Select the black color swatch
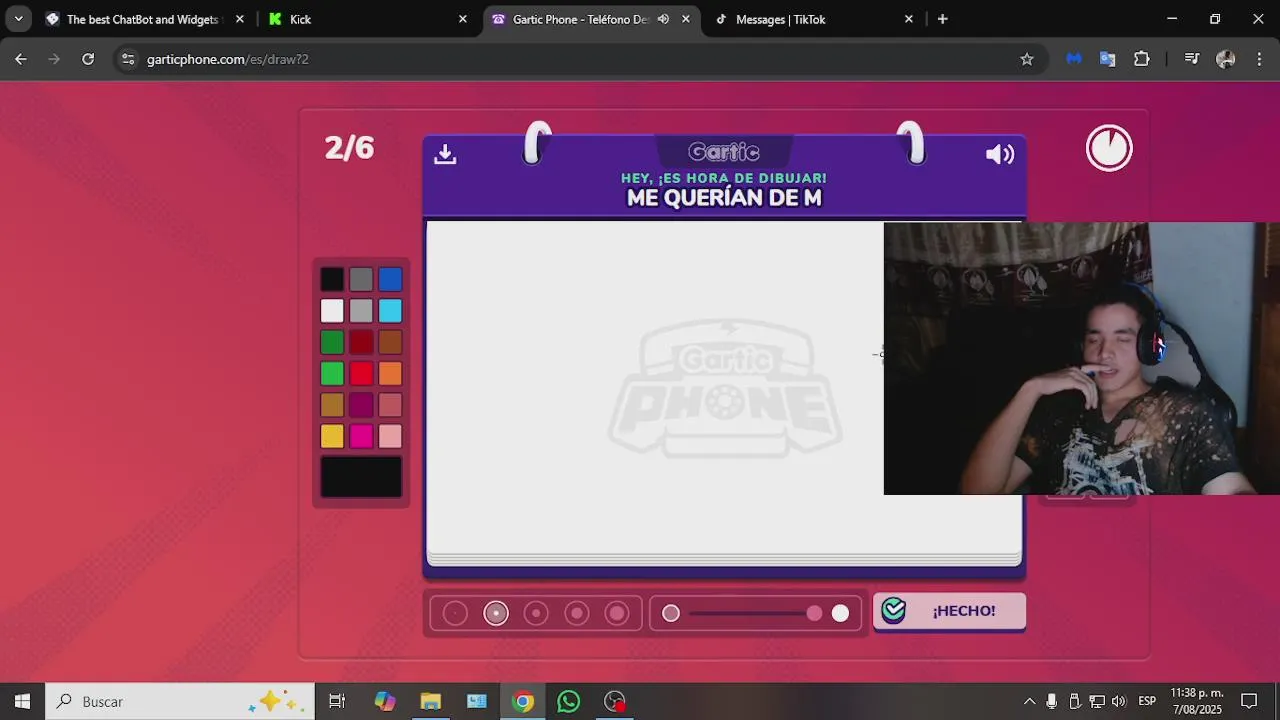The height and width of the screenshot is (720, 1280). (x=332, y=280)
